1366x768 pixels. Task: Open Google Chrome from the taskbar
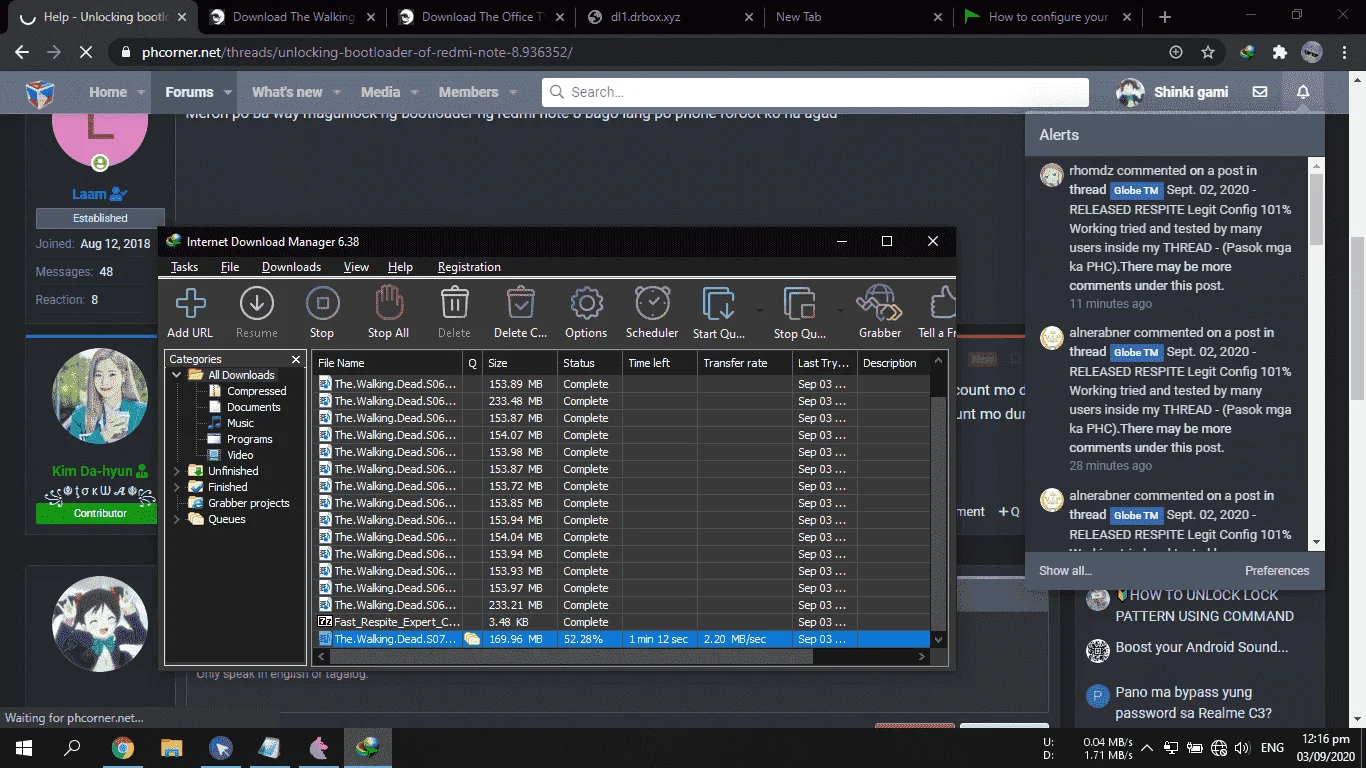(x=122, y=747)
